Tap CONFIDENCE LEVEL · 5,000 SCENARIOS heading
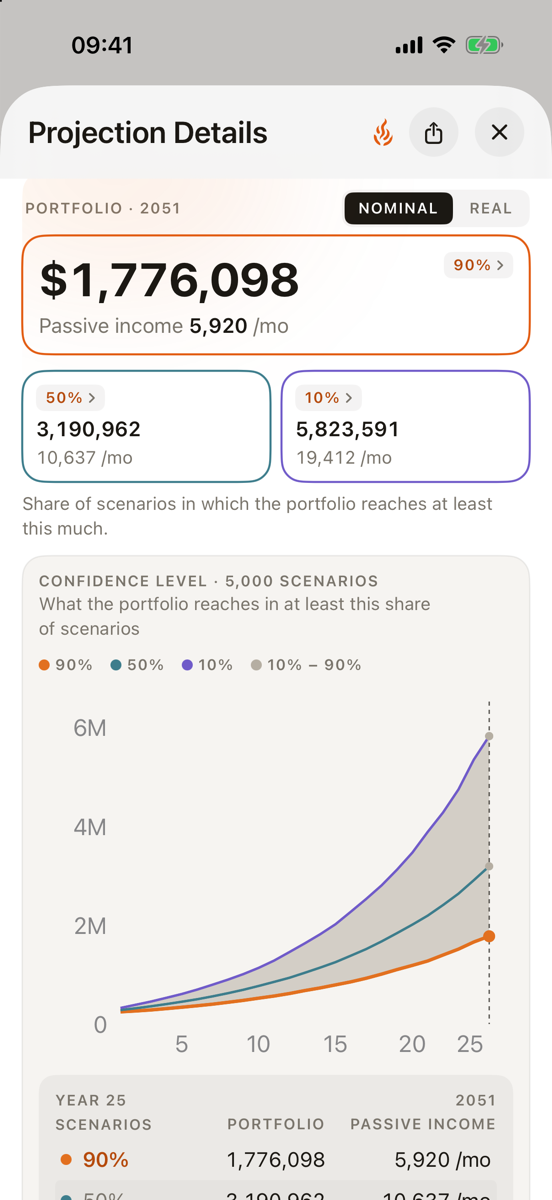The image size is (552, 1200). click(209, 581)
